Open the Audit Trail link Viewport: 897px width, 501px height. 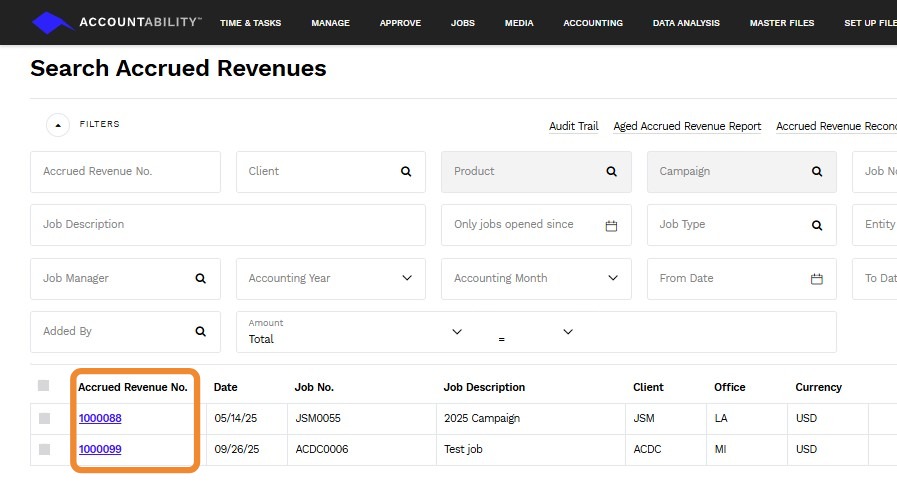[573, 127]
